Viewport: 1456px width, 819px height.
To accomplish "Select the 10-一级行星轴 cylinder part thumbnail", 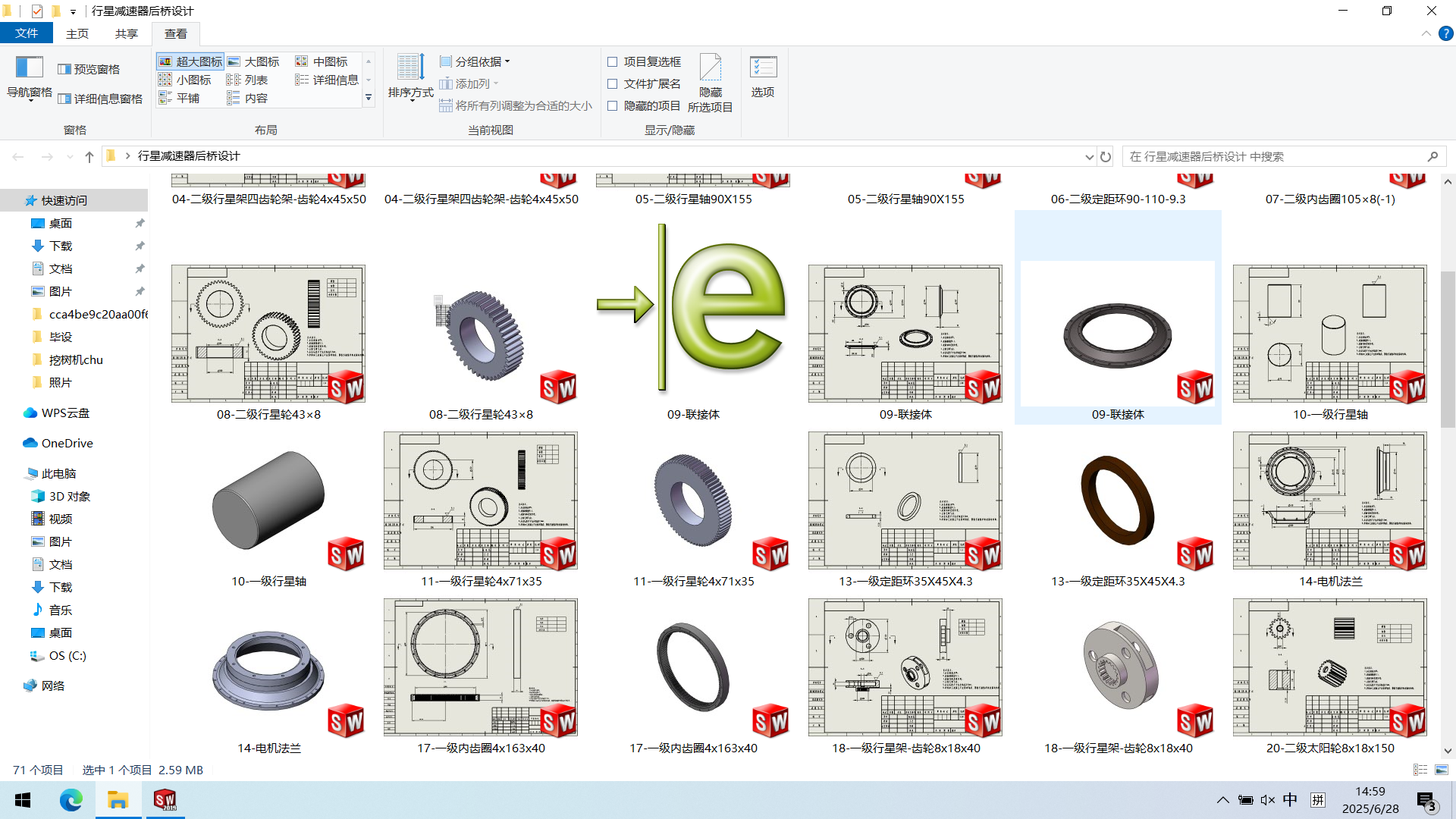I will [268, 500].
